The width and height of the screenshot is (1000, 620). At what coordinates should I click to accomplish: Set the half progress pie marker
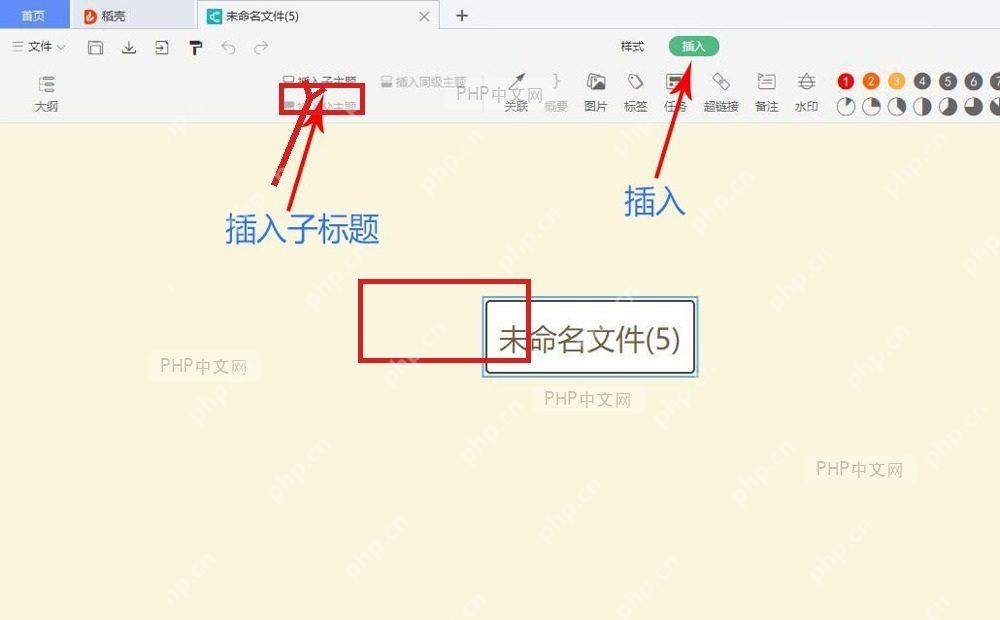coord(922,107)
